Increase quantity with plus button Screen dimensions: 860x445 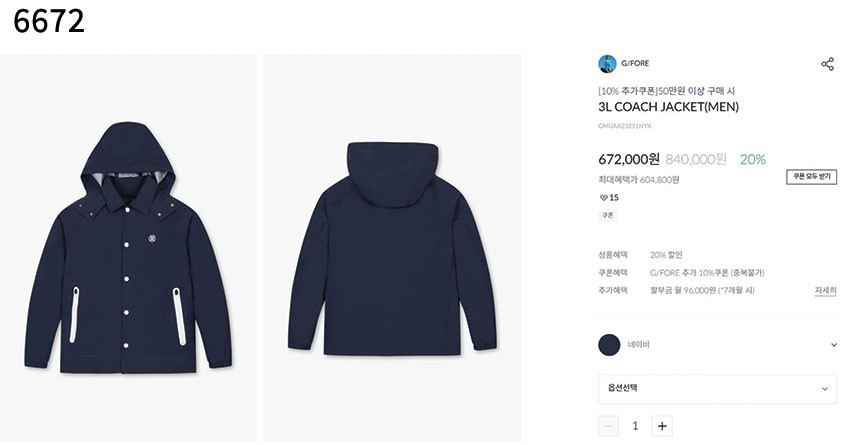(662, 426)
